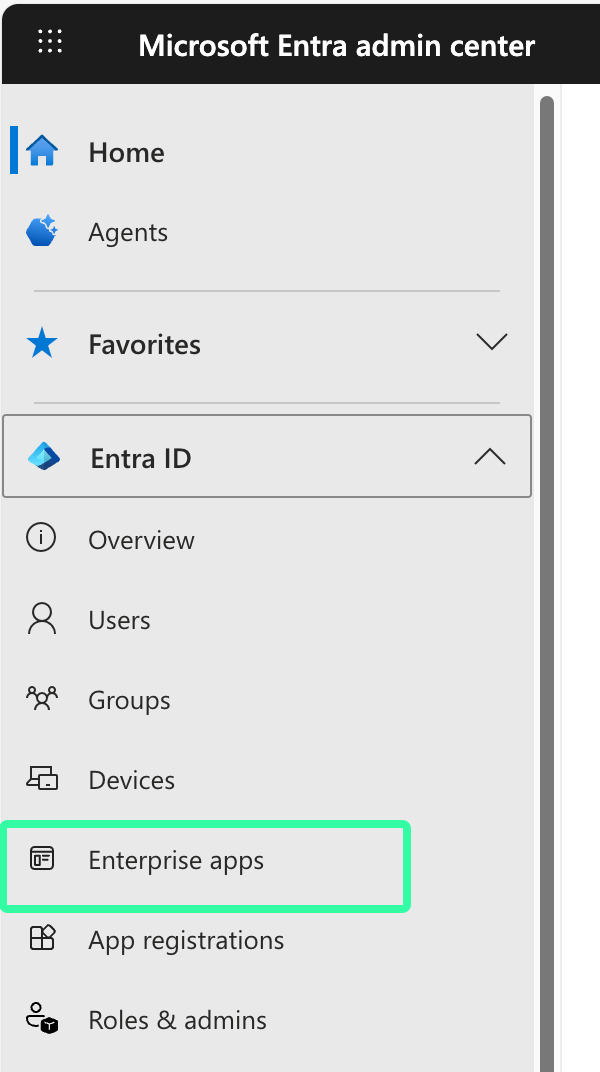This screenshot has width=600, height=1072.
Task: Click the Entra ID diamond logo icon
Action: point(44,458)
